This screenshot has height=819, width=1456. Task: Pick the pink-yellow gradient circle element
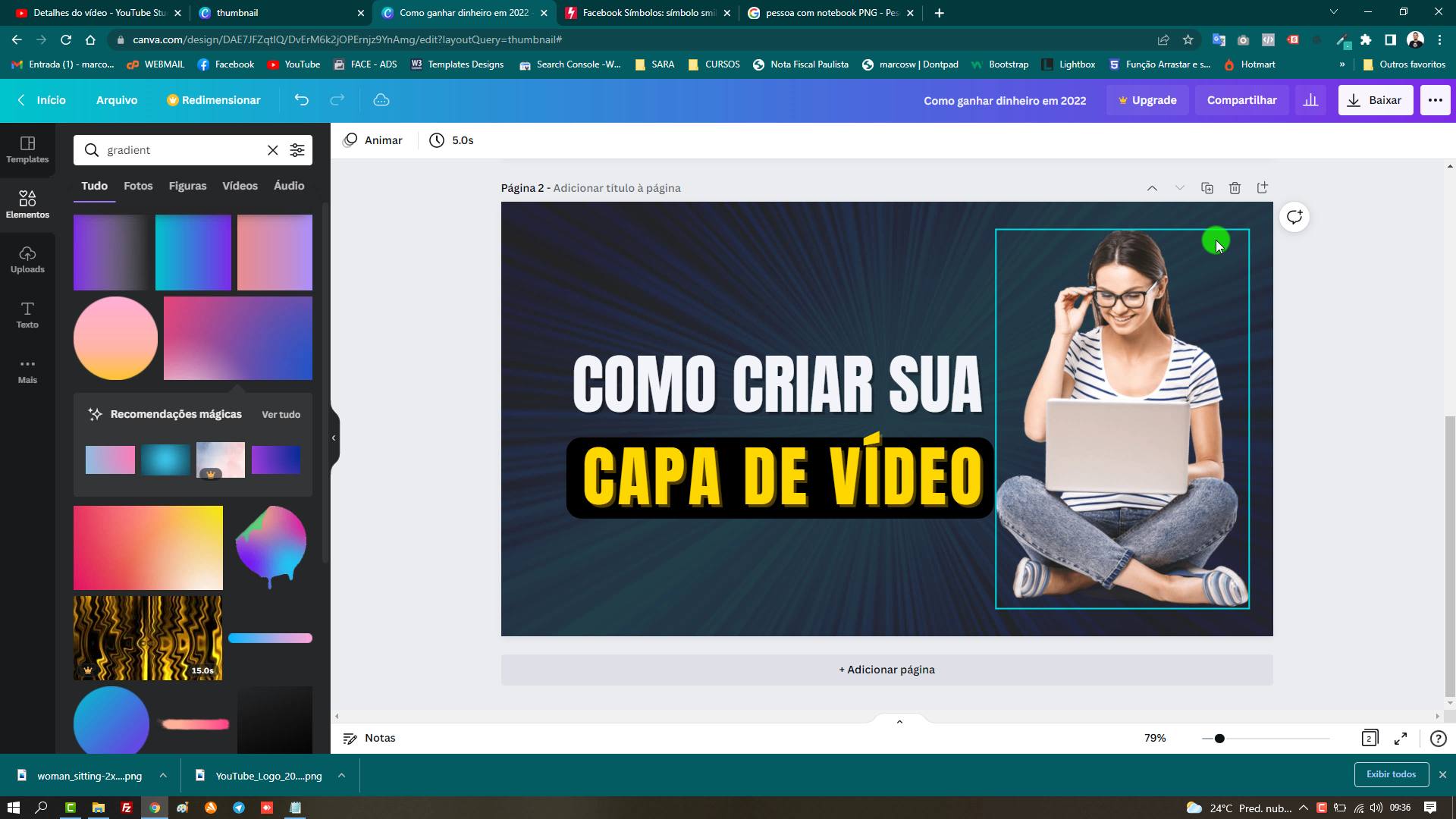tap(115, 338)
